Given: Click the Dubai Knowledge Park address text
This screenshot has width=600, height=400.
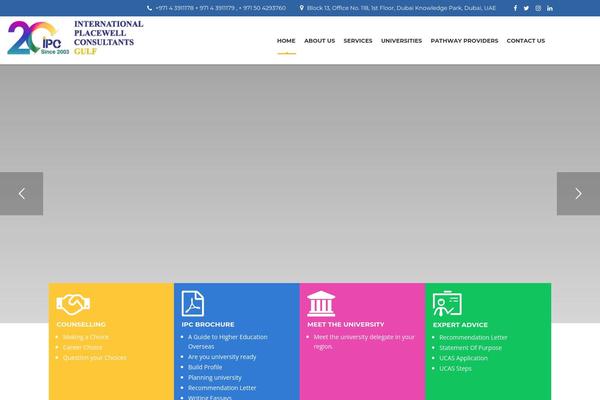Looking at the screenshot, I should coord(401,8).
